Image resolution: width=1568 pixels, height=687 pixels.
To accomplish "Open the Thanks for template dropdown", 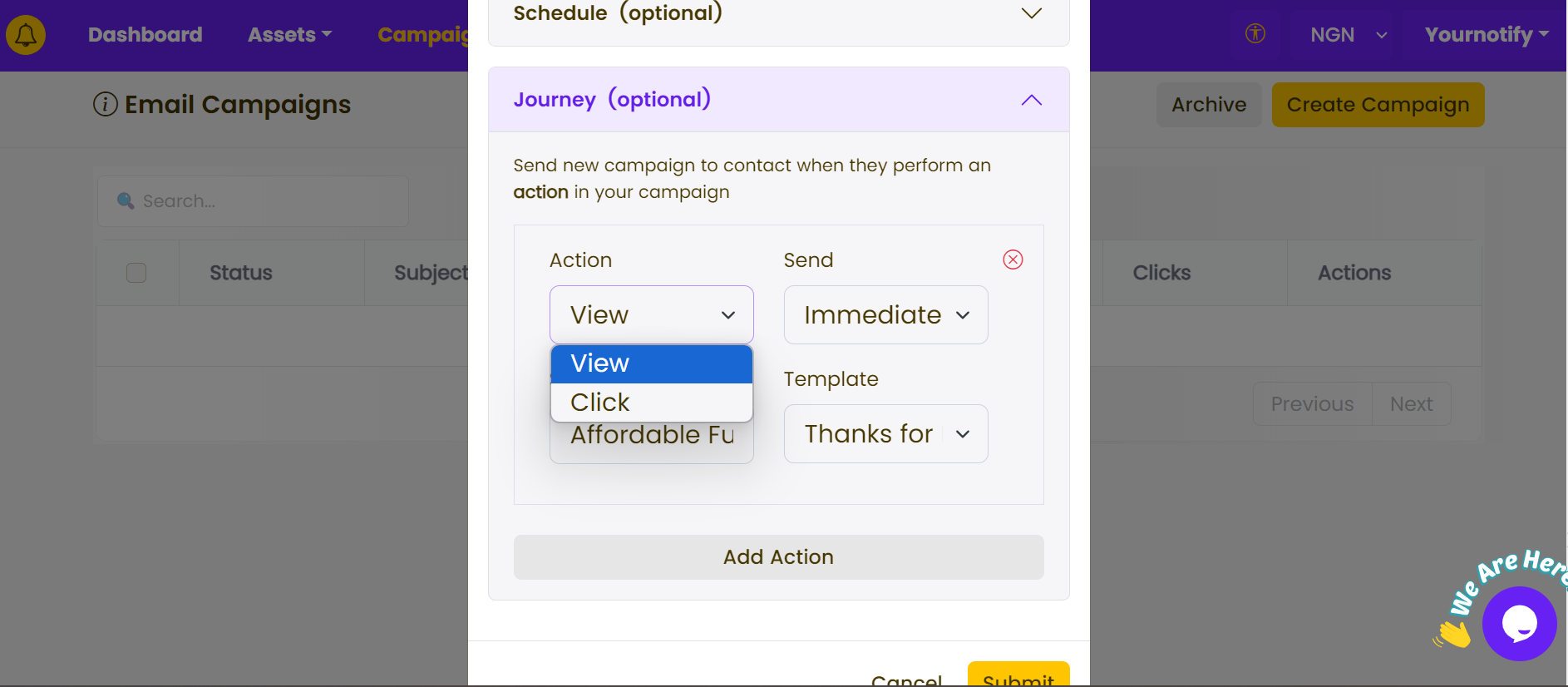I will [x=885, y=434].
